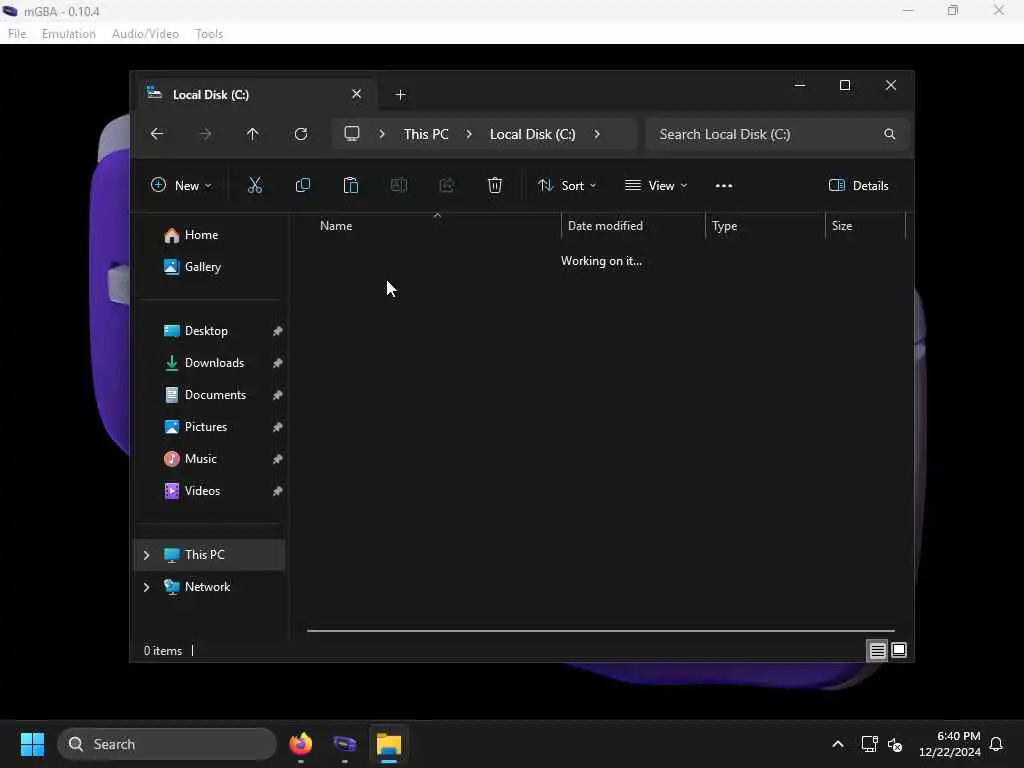Click the taskbar Search box

(x=167, y=744)
